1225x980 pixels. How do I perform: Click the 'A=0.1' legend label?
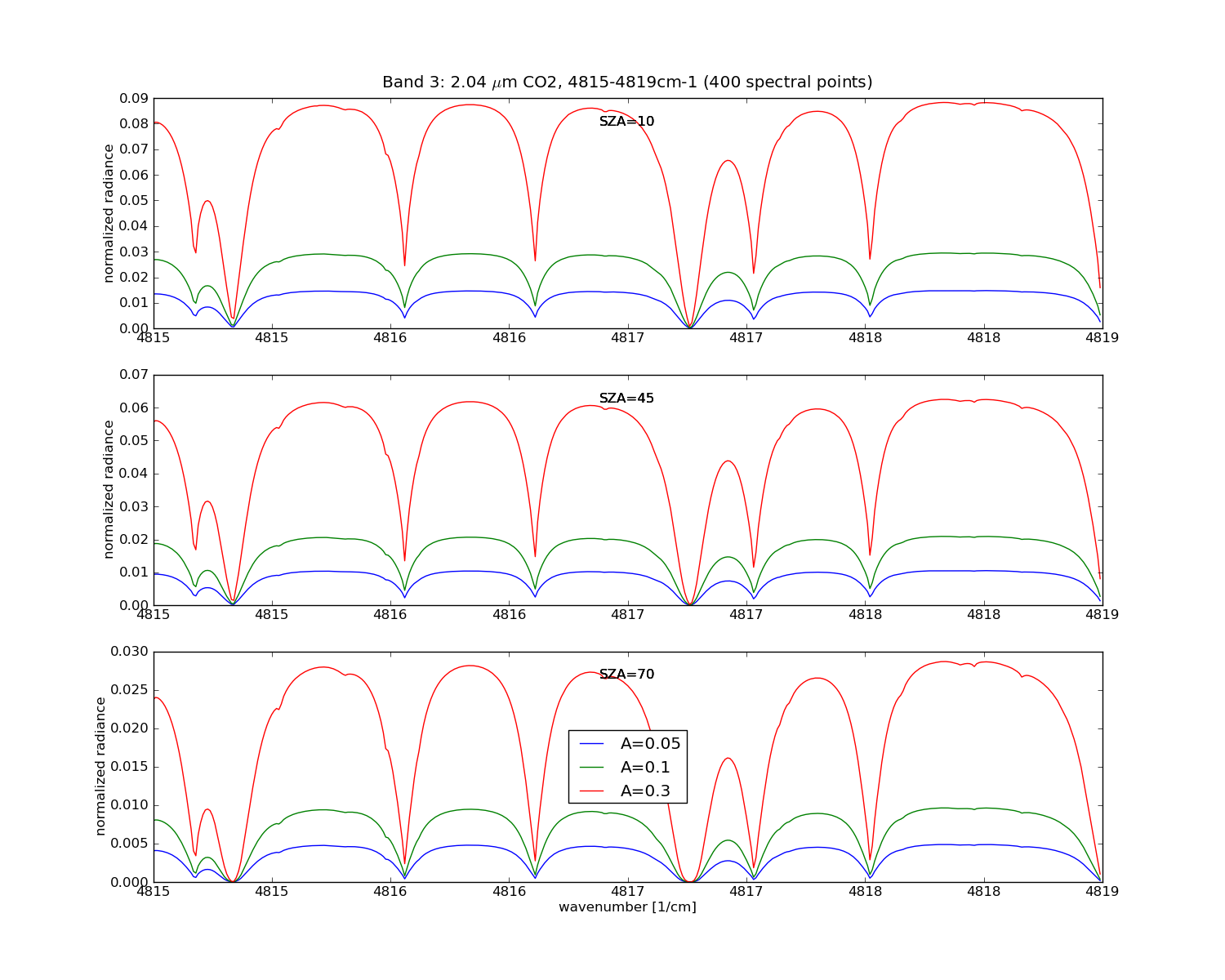click(x=645, y=767)
